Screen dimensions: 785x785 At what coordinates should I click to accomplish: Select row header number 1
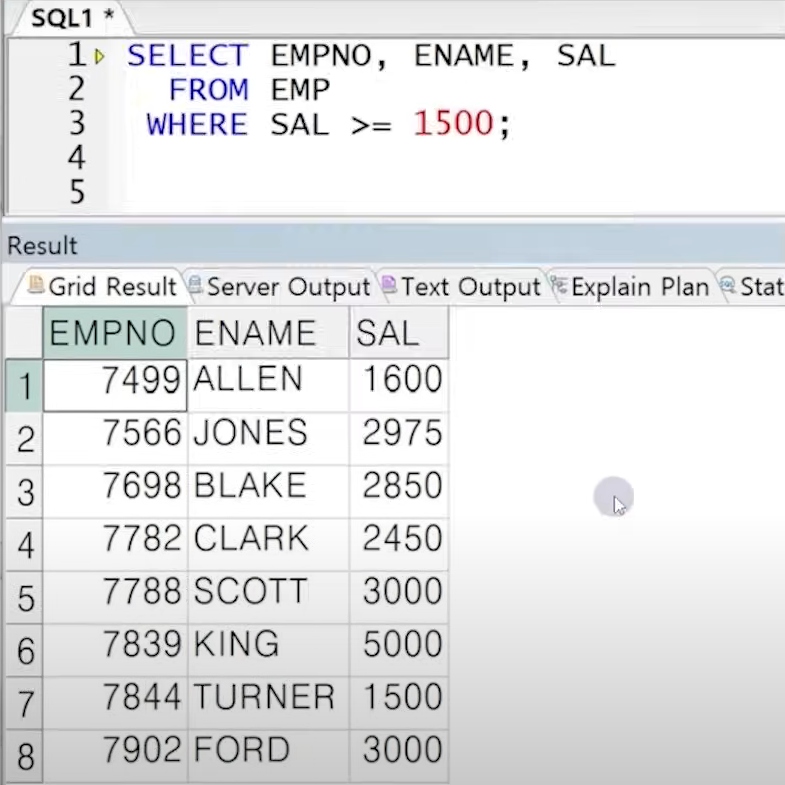pyautogui.click(x=24, y=385)
